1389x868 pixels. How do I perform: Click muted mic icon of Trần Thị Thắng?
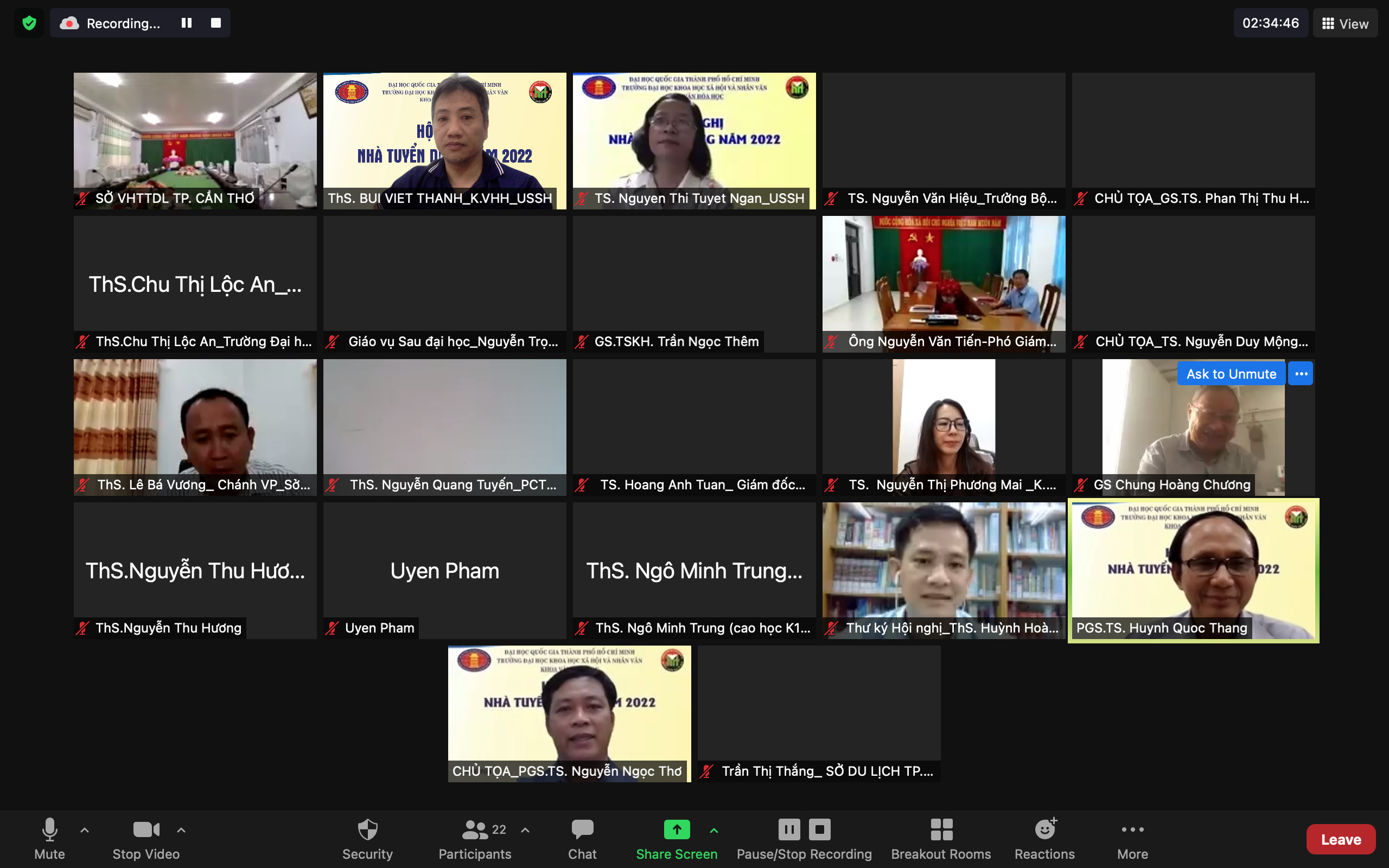pos(706,771)
